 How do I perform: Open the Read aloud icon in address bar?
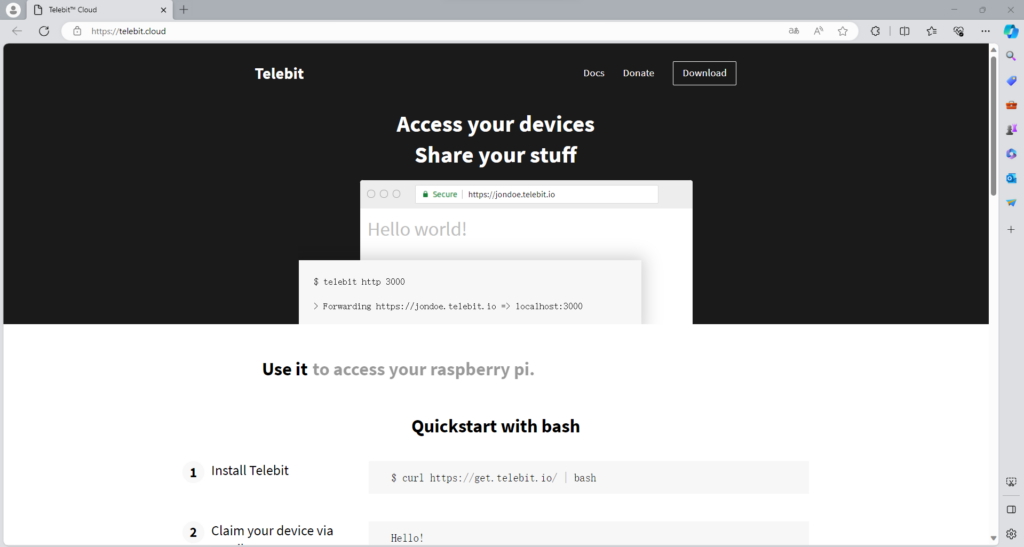[818, 31]
